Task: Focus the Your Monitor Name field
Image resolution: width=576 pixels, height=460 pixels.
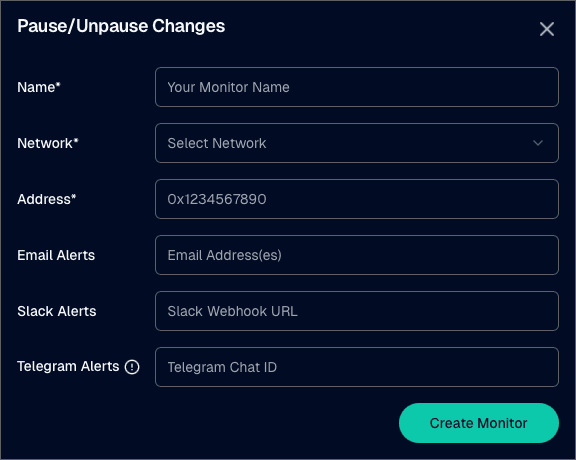Action: pyautogui.click(x=357, y=87)
